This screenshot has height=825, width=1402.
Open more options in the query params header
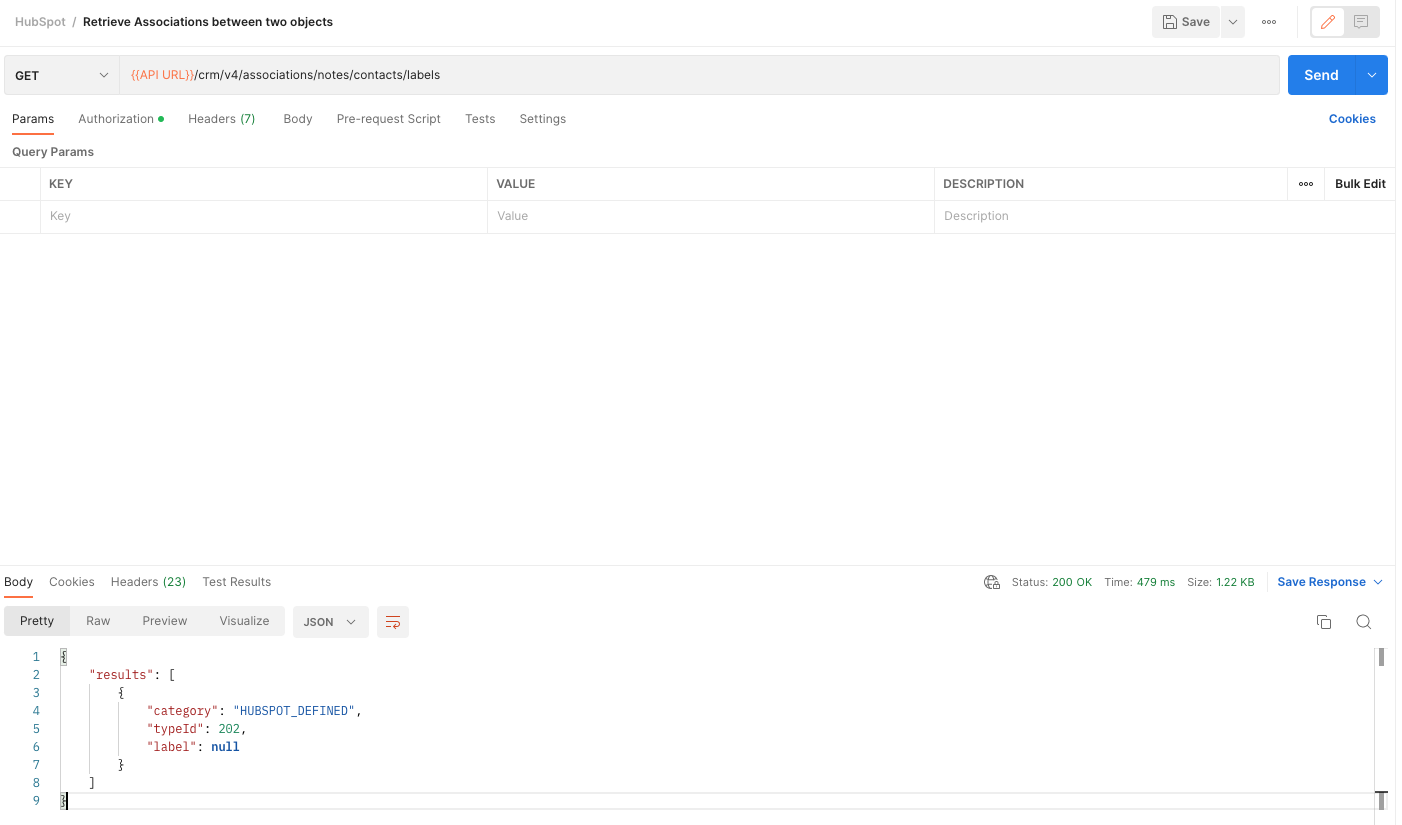click(x=1305, y=183)
